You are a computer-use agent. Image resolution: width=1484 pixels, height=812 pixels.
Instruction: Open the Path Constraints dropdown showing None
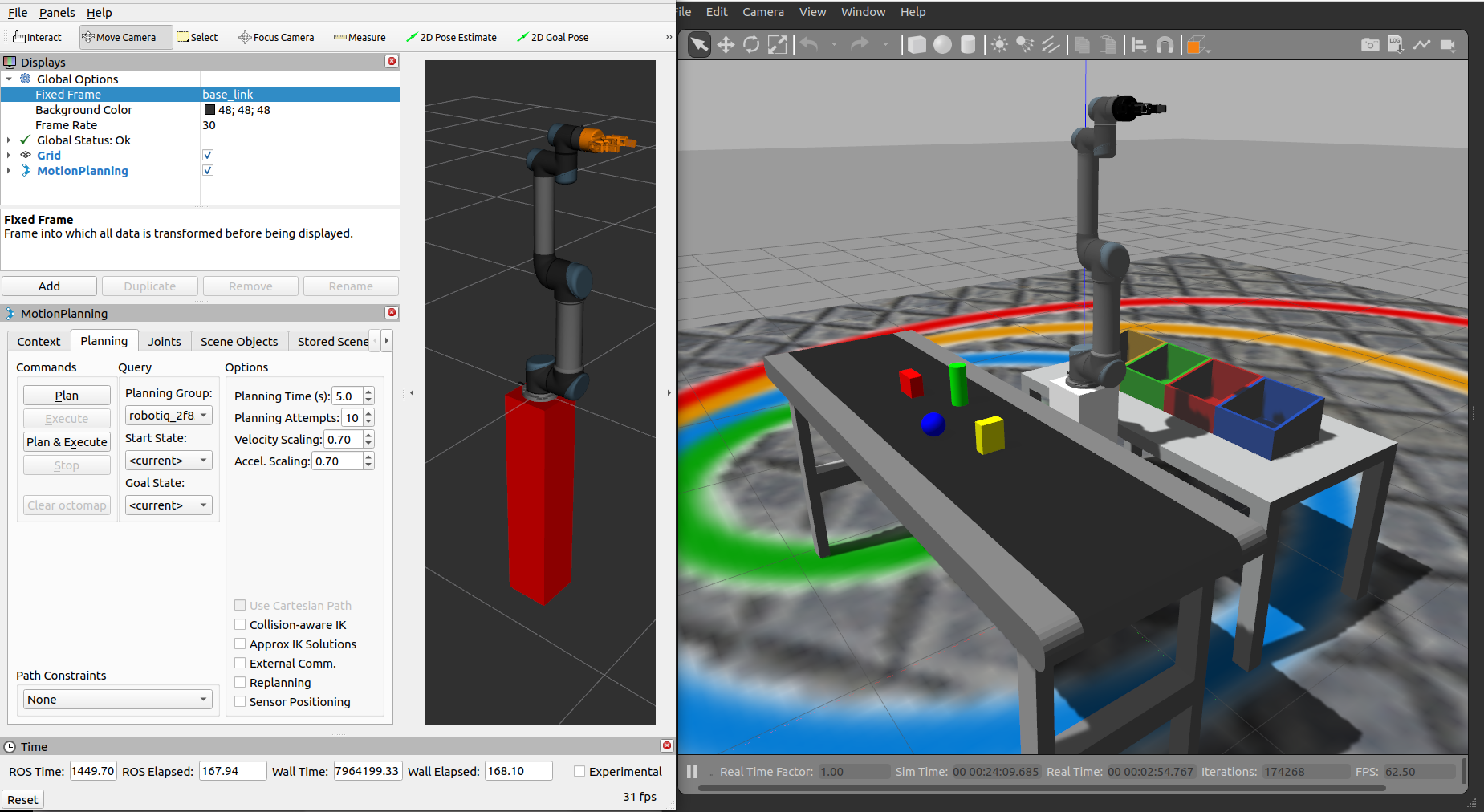[x=117, y=700]
